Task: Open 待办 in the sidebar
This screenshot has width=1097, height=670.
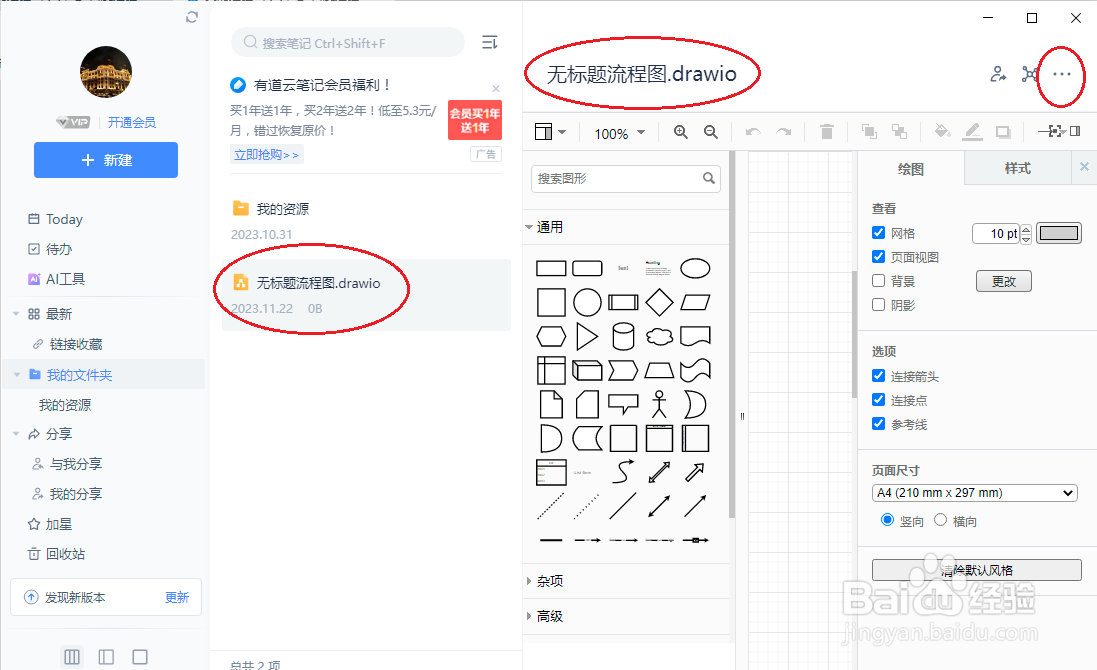Action: coord(50,249)
